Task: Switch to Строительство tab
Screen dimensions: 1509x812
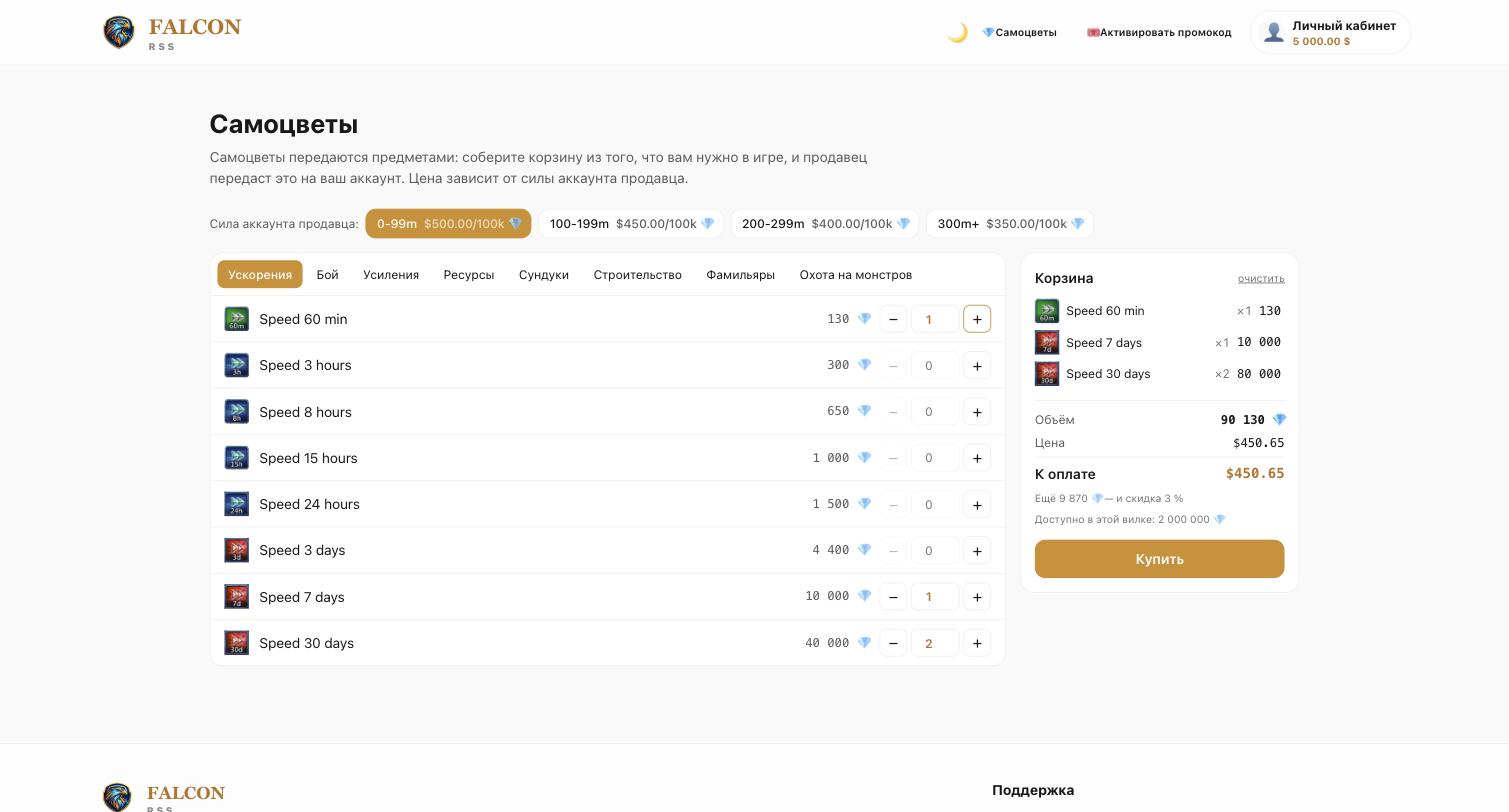Action: coord(638,275)
